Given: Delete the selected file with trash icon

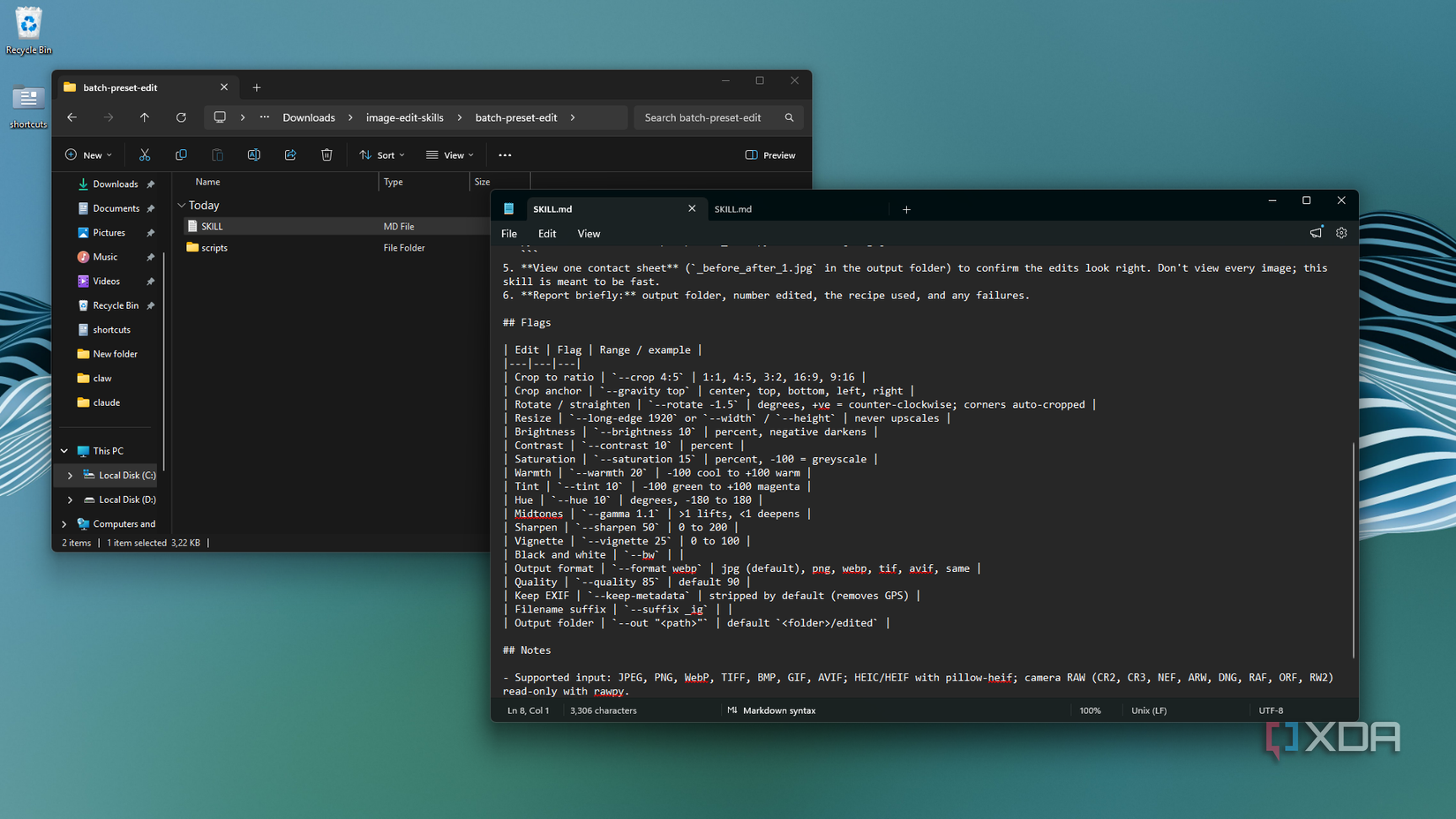Looking at the screenshot, I should pyautogui.click(x=326, y=155).
